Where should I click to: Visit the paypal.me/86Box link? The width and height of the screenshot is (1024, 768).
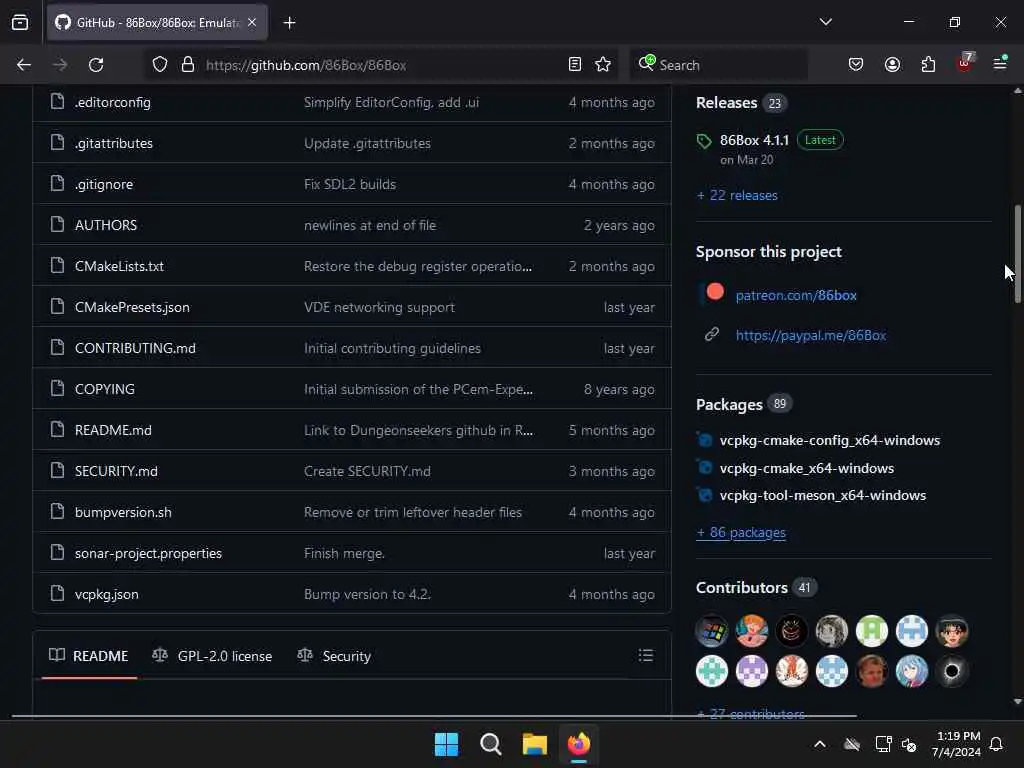click(811, 336)
